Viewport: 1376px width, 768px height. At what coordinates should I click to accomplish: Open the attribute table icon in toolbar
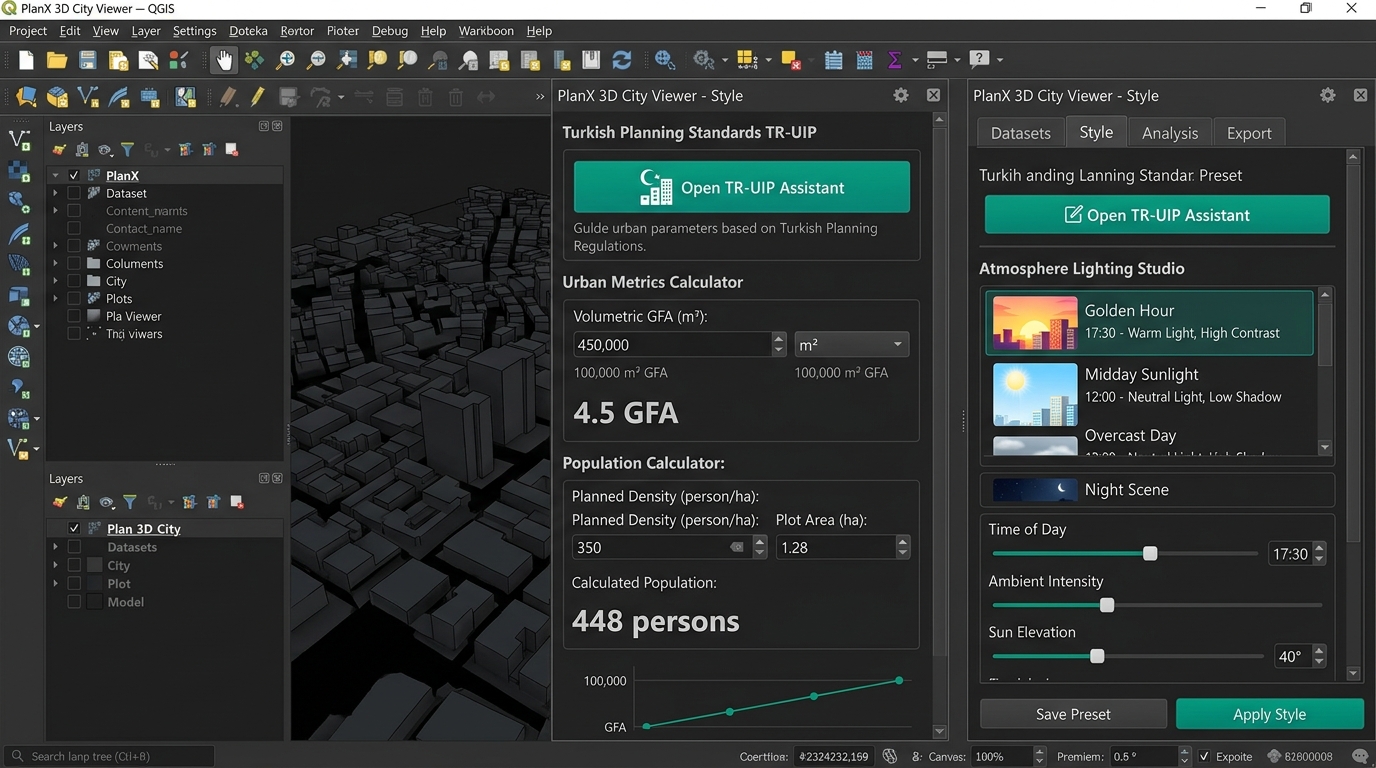tap(833, 60)
